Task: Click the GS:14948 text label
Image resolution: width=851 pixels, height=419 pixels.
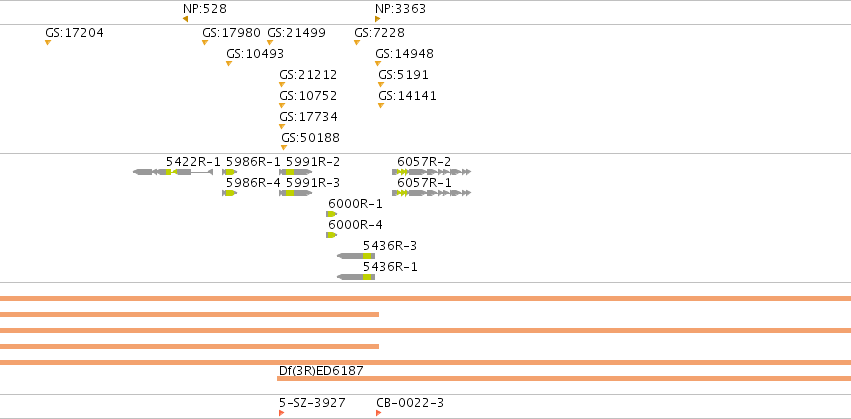Action: 404,54
